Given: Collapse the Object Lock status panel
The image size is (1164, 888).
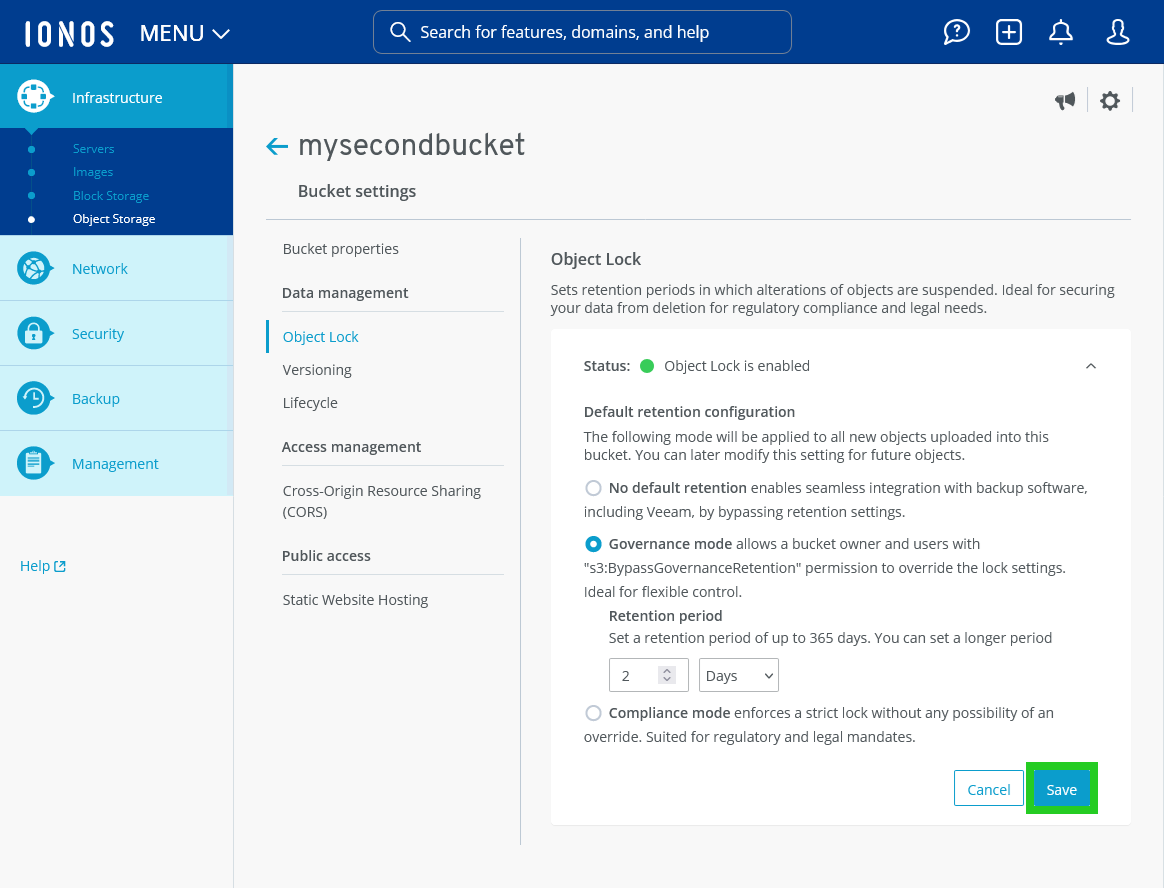Looking at the screenshot, I should click(1091, 366).
